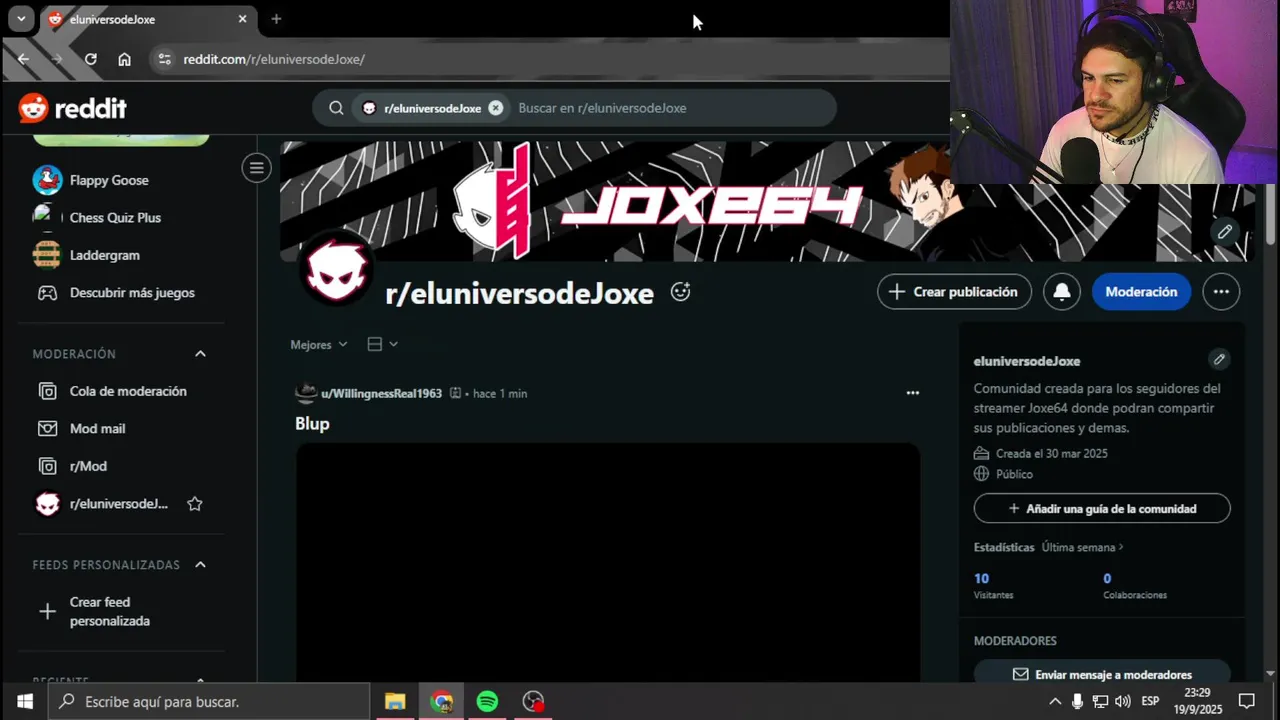The height and width of the screenshot is (720, 1280).
Task: Collapse the FEEDS PERSONALIZADAS section
Action: [x=200, y=565]
